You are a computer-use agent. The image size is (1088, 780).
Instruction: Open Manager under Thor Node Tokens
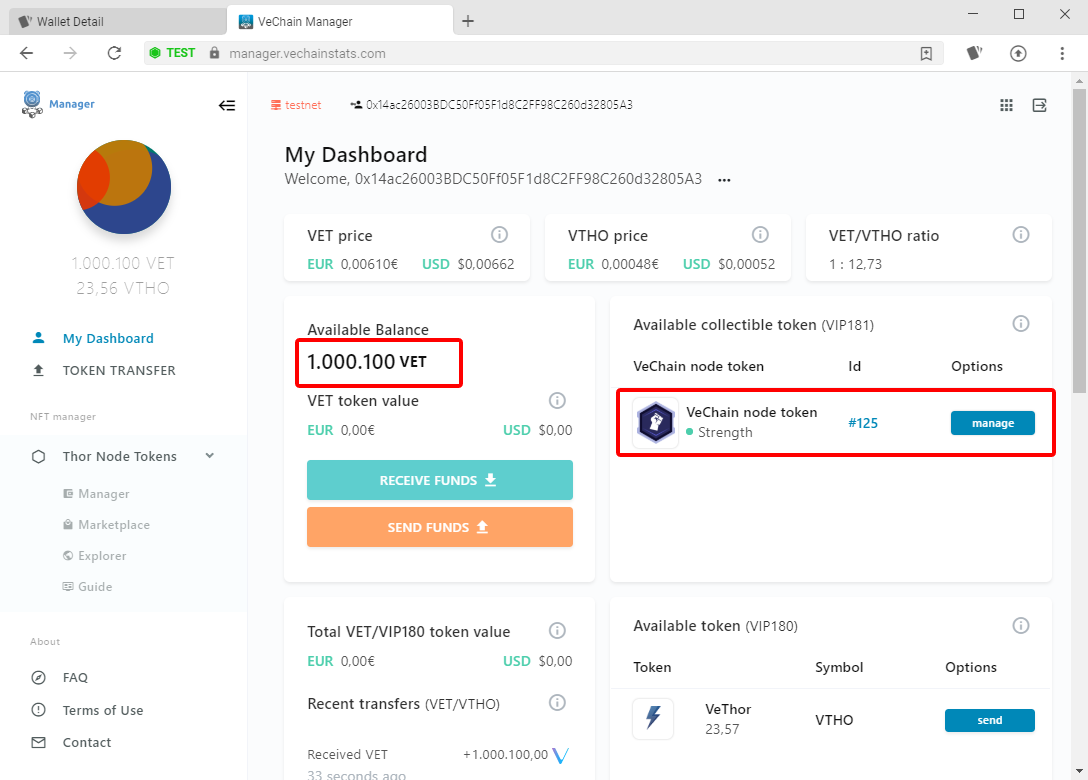pyautogui.click(x=103, y=494)
